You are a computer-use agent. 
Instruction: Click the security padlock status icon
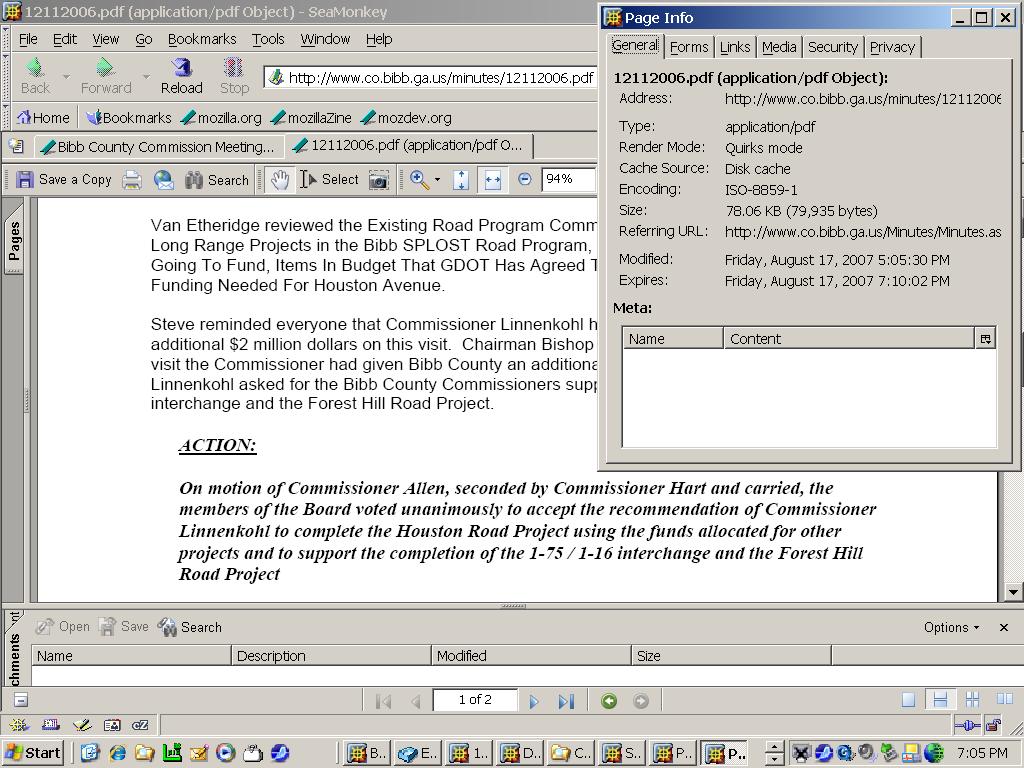tap(993, 725)
